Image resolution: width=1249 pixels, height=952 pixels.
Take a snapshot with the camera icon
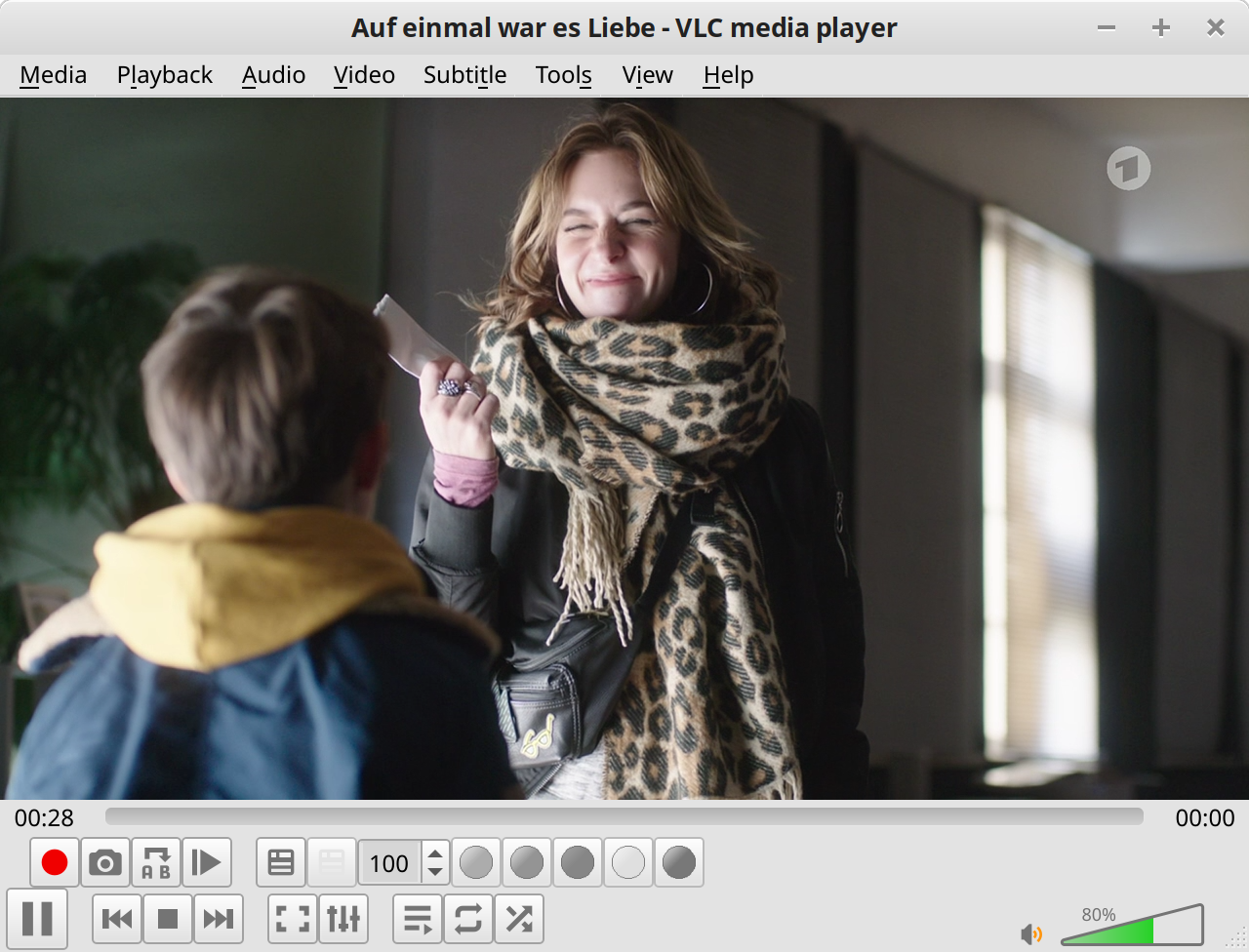pyautogui.click(x=105, y=862)
